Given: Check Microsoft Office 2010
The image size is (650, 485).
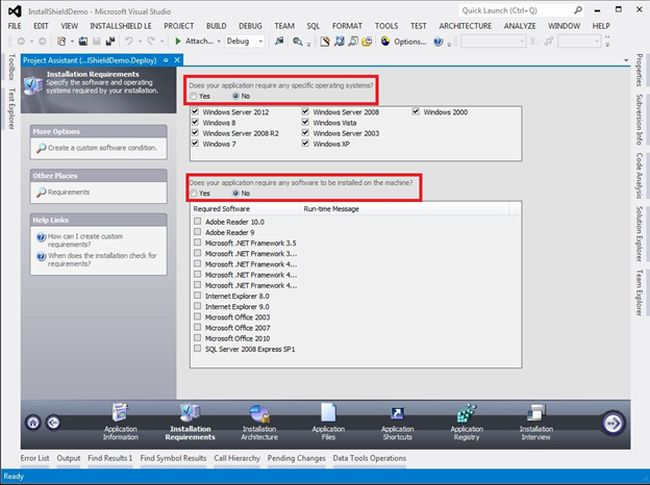Looking at the screenshot, I should point(197,338).
